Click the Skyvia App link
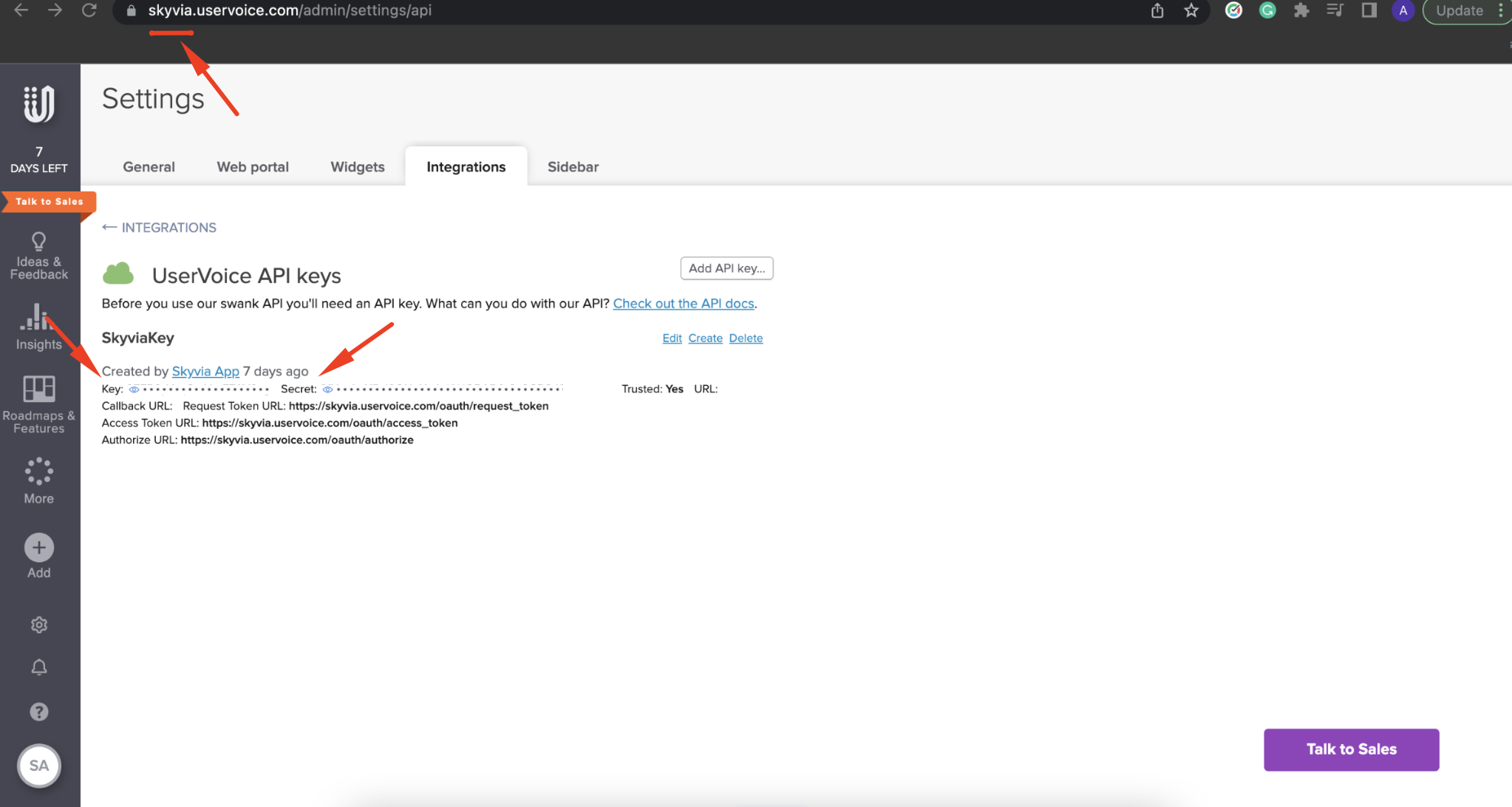 (x=205, y=371)
